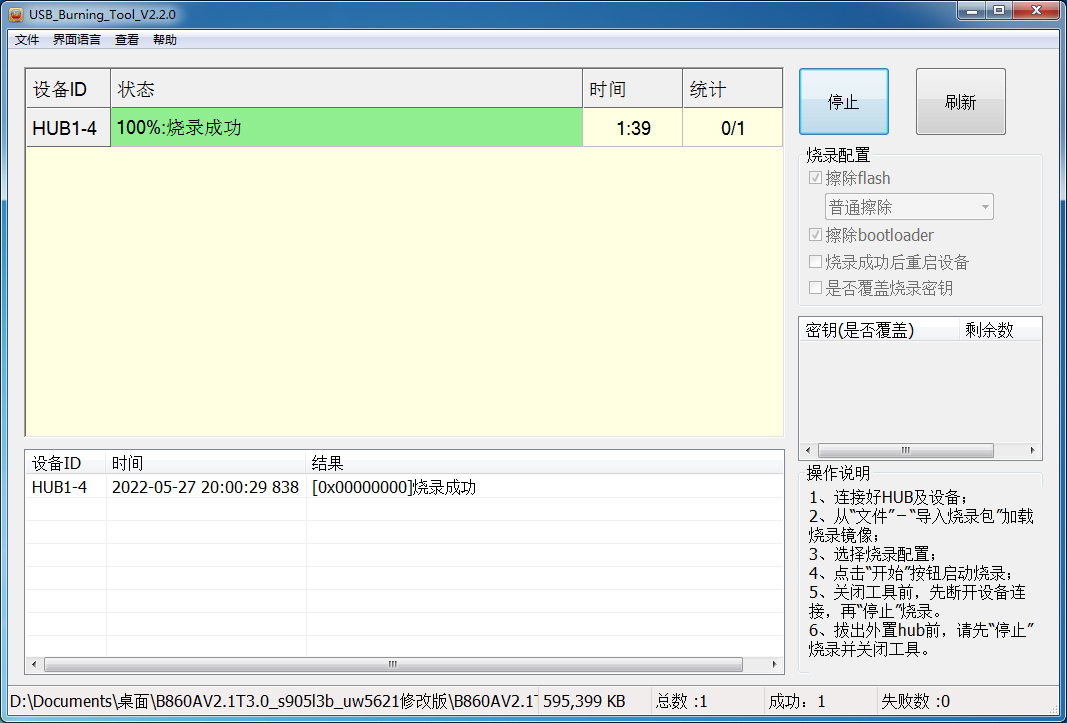Open the 查看 menu
This screenshot has height=723, width=1067.
coord(126,39)
